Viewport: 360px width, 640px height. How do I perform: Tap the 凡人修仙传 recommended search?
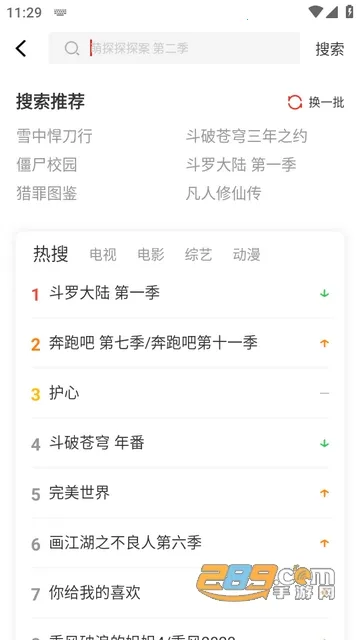pos(224,193)
